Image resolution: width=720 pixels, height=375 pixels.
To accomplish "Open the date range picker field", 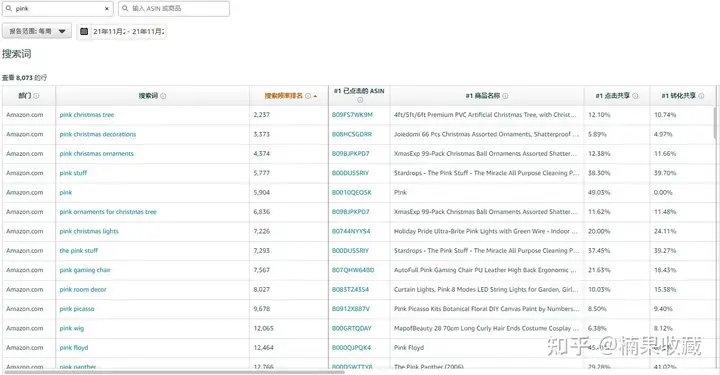I will 122,31.
